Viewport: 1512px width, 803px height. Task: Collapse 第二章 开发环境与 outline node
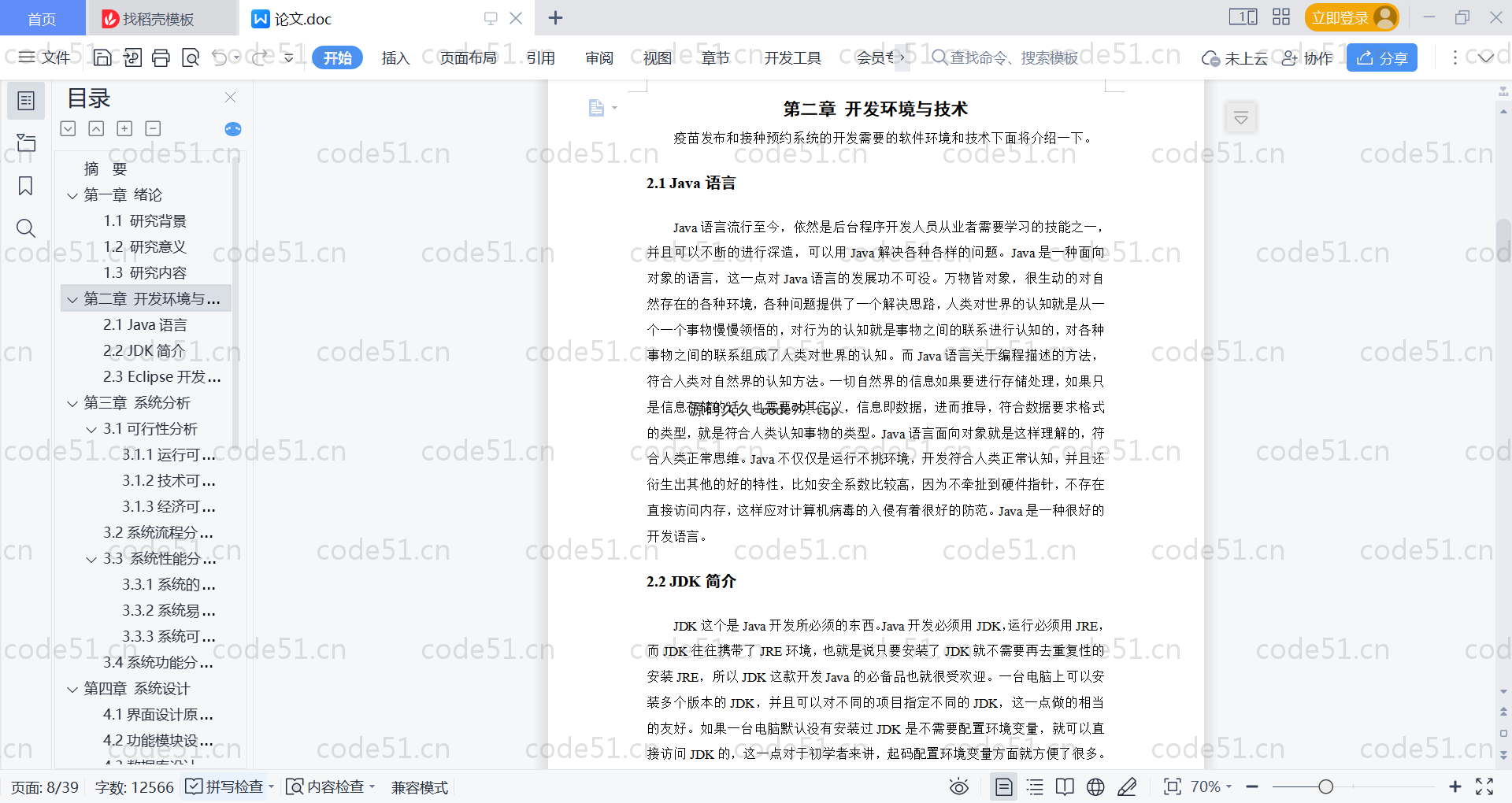pos(72,299)
